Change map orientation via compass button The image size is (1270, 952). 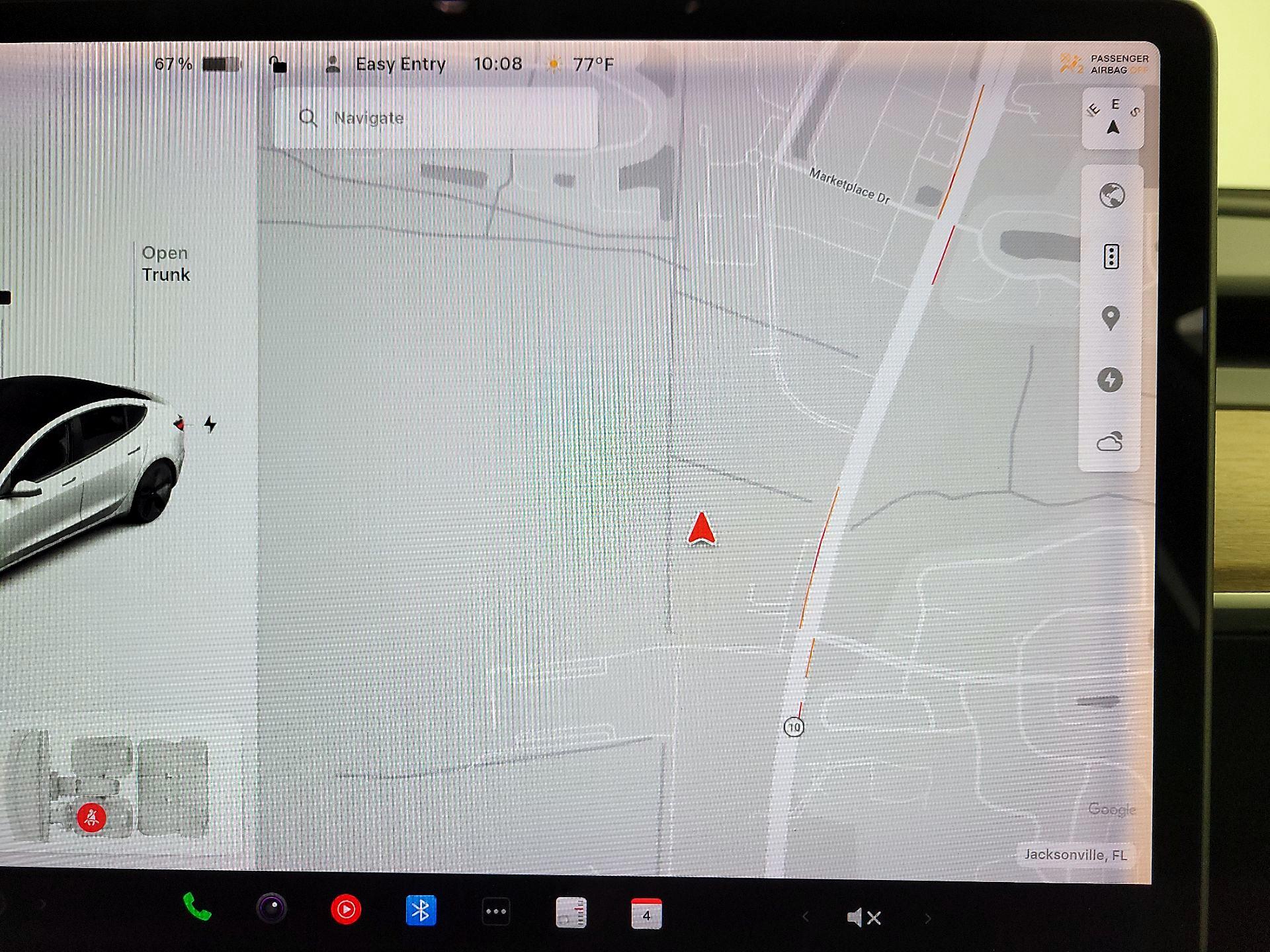coord(1113,118)
